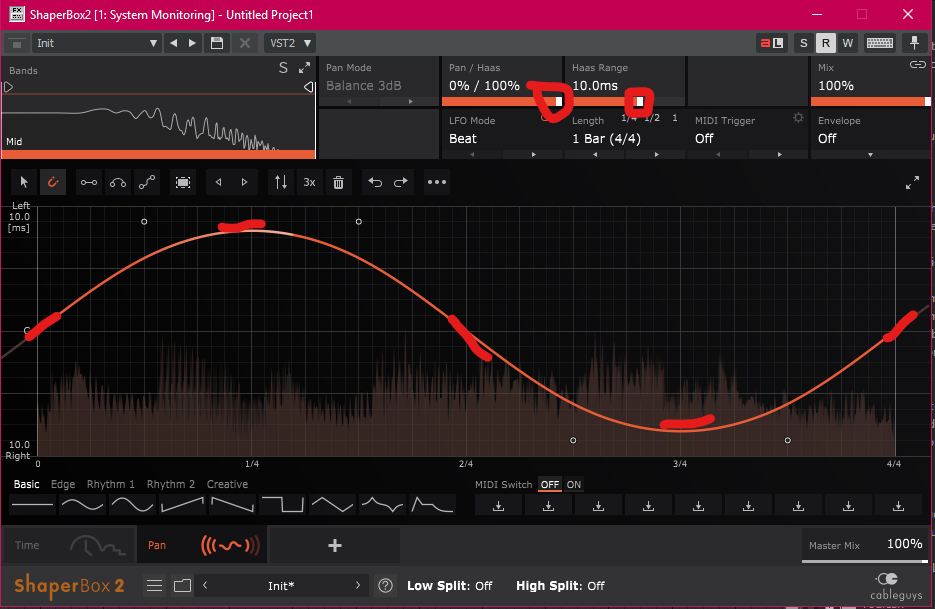The image size is (935, 609).
Task: Step LFO Mode to previous option
Action: pos(472,154)
